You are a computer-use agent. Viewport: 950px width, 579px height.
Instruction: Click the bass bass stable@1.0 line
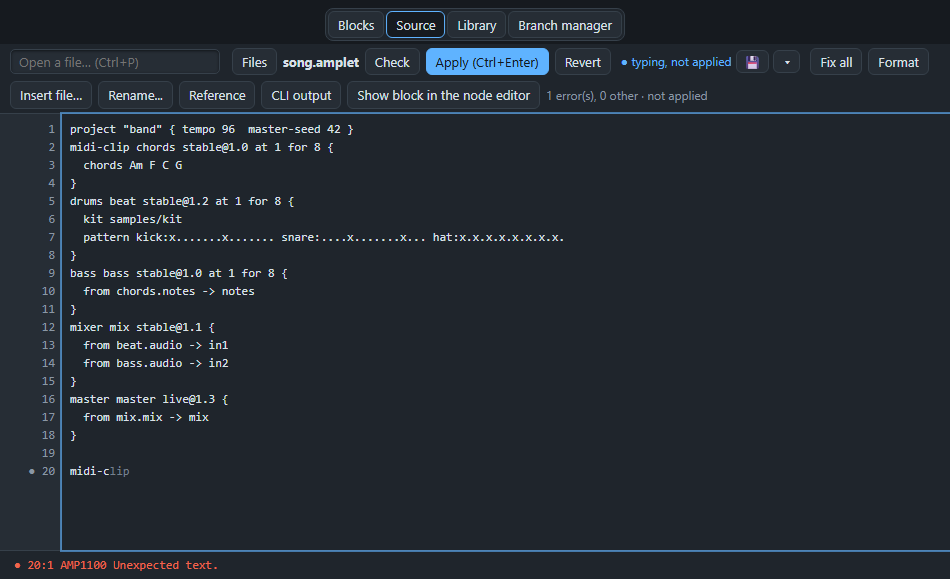tap(179, 273)
